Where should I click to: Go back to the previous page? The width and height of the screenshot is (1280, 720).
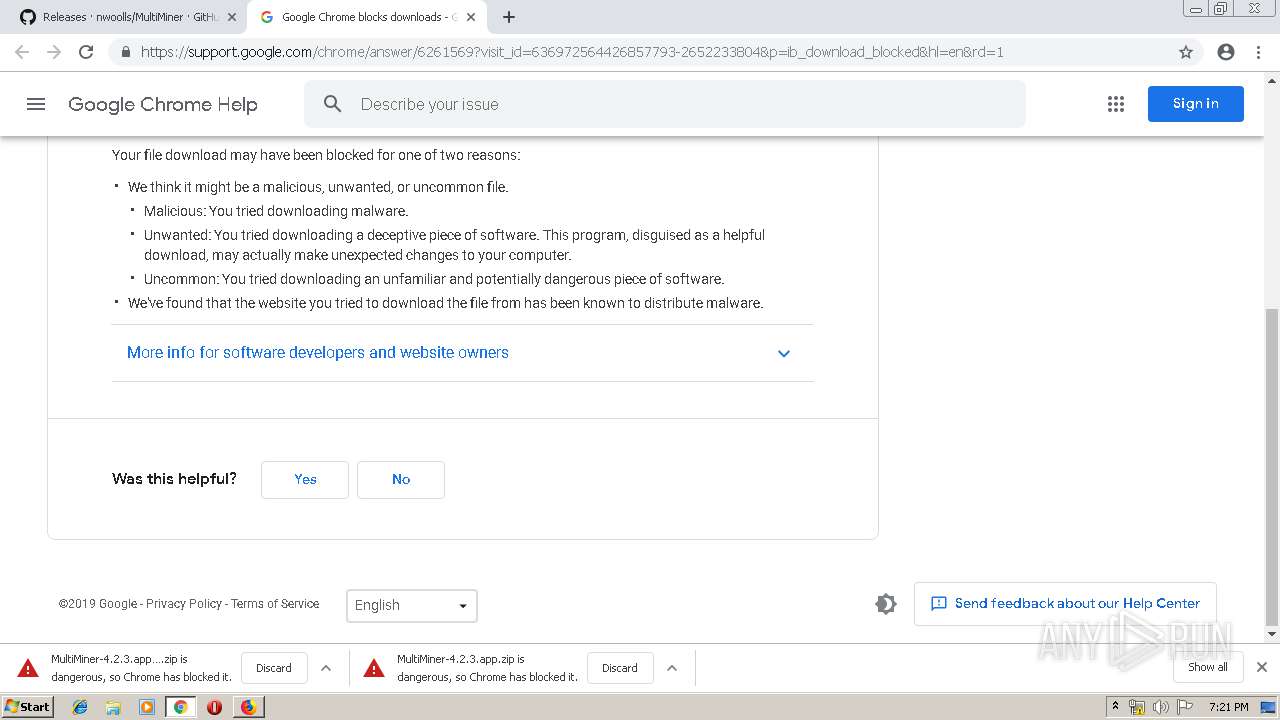[22, 52]
